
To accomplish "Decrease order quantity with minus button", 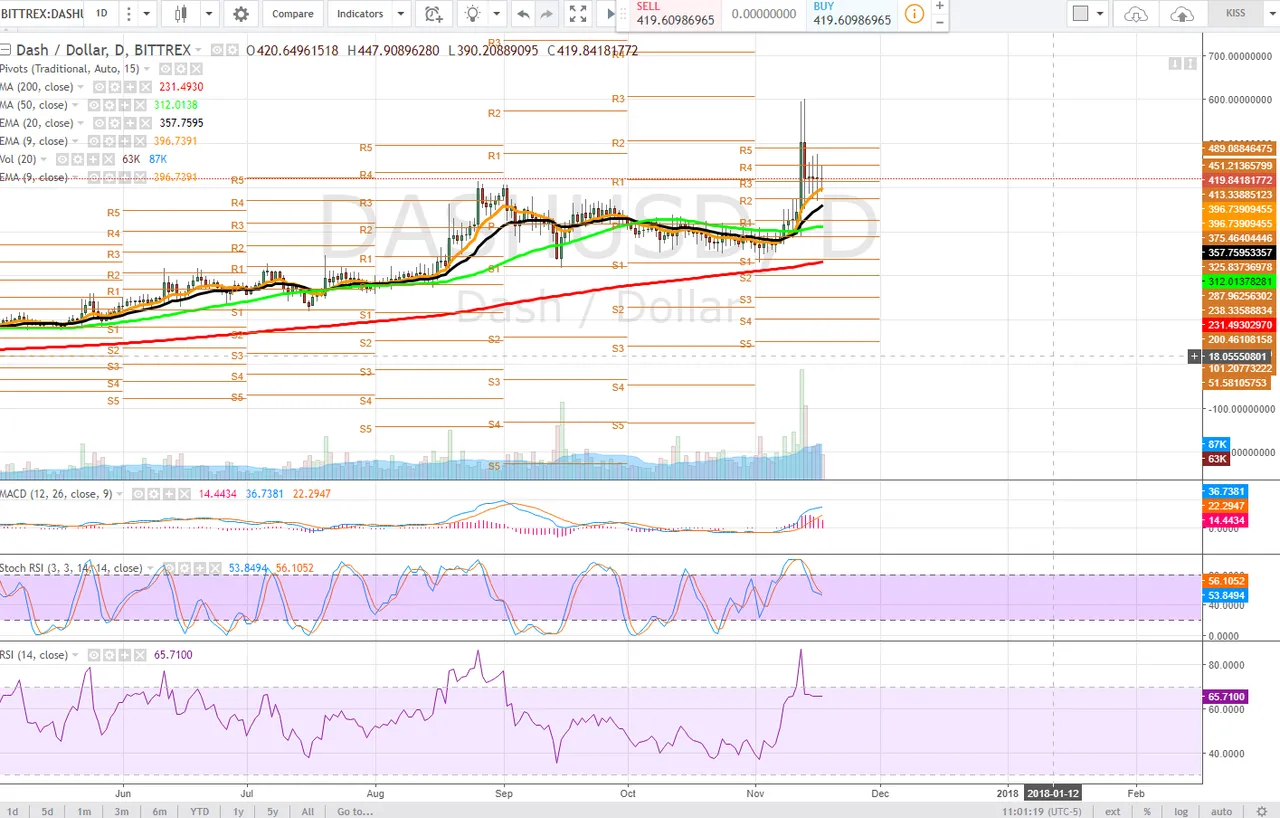I will 940,21.
